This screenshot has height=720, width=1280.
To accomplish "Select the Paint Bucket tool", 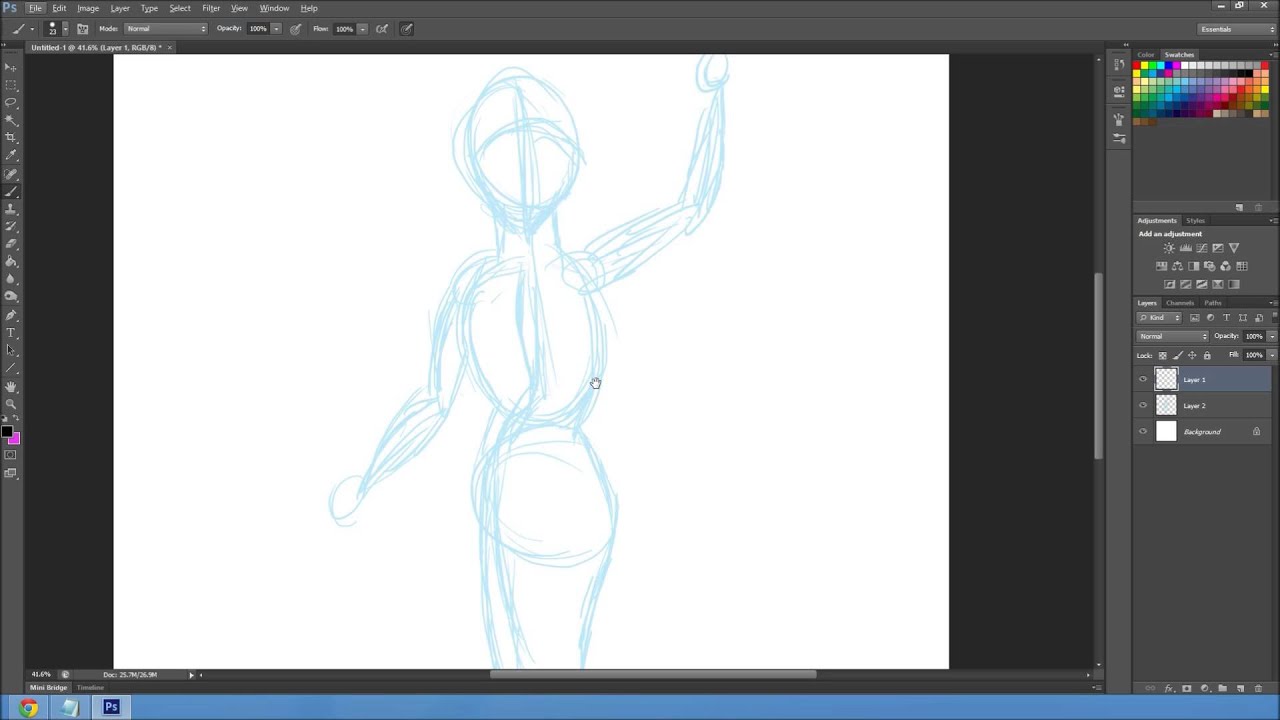I will 11,262.
